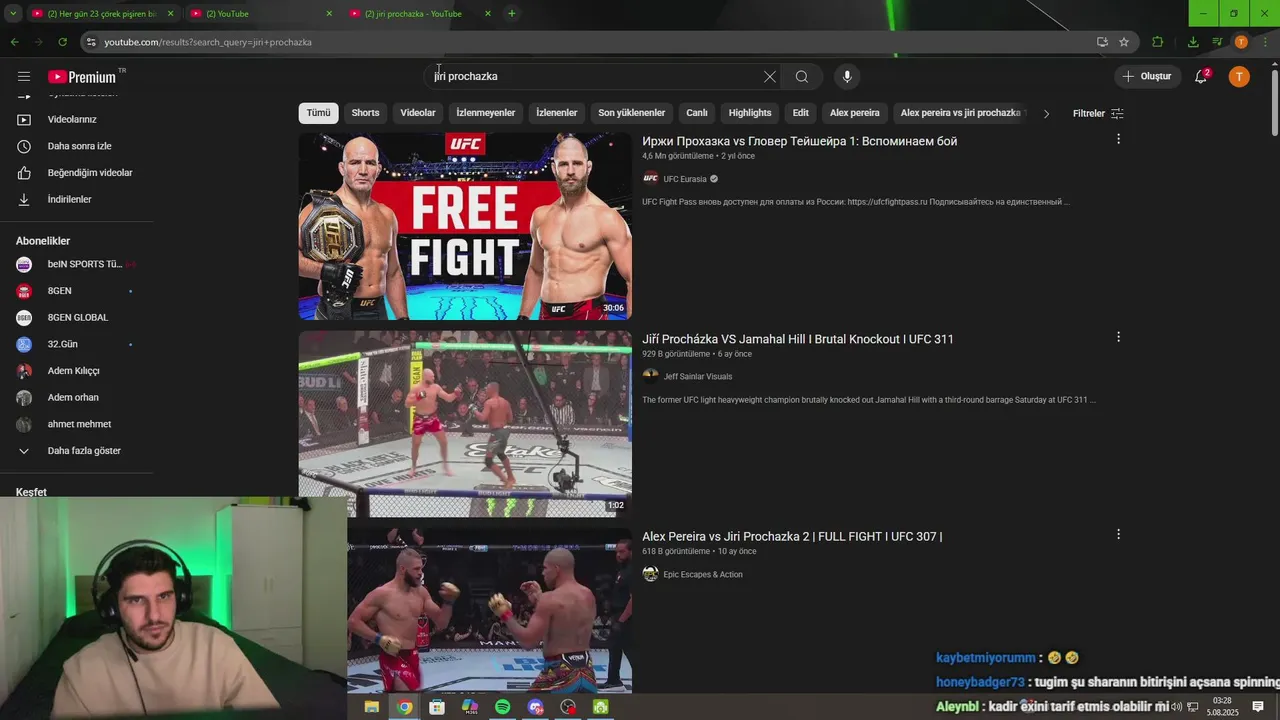Open Jiří Procházka VS Jamahal Hill video title

(797, 339)
